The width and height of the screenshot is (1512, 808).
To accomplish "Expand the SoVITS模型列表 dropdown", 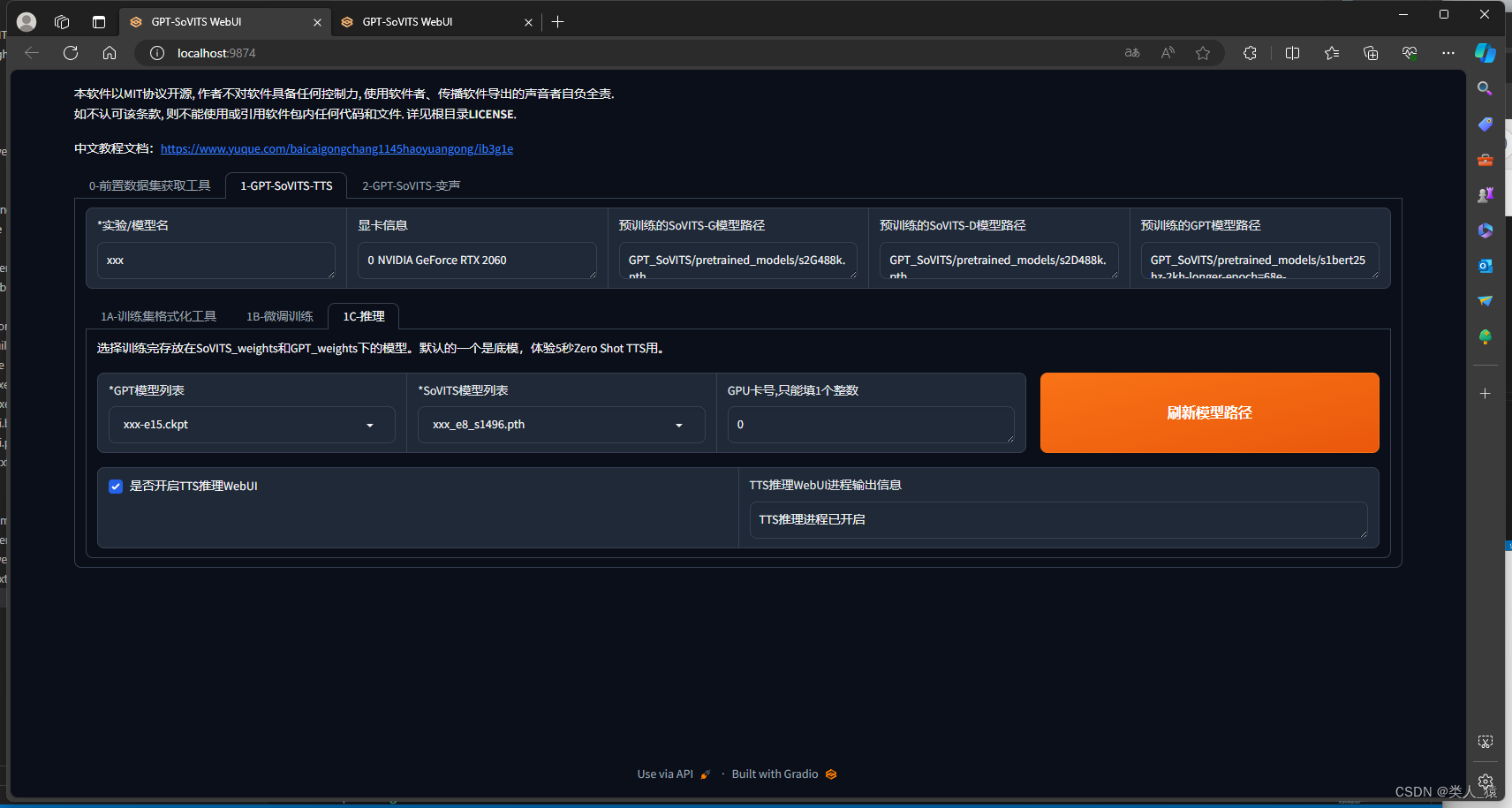I will (561, 425).
